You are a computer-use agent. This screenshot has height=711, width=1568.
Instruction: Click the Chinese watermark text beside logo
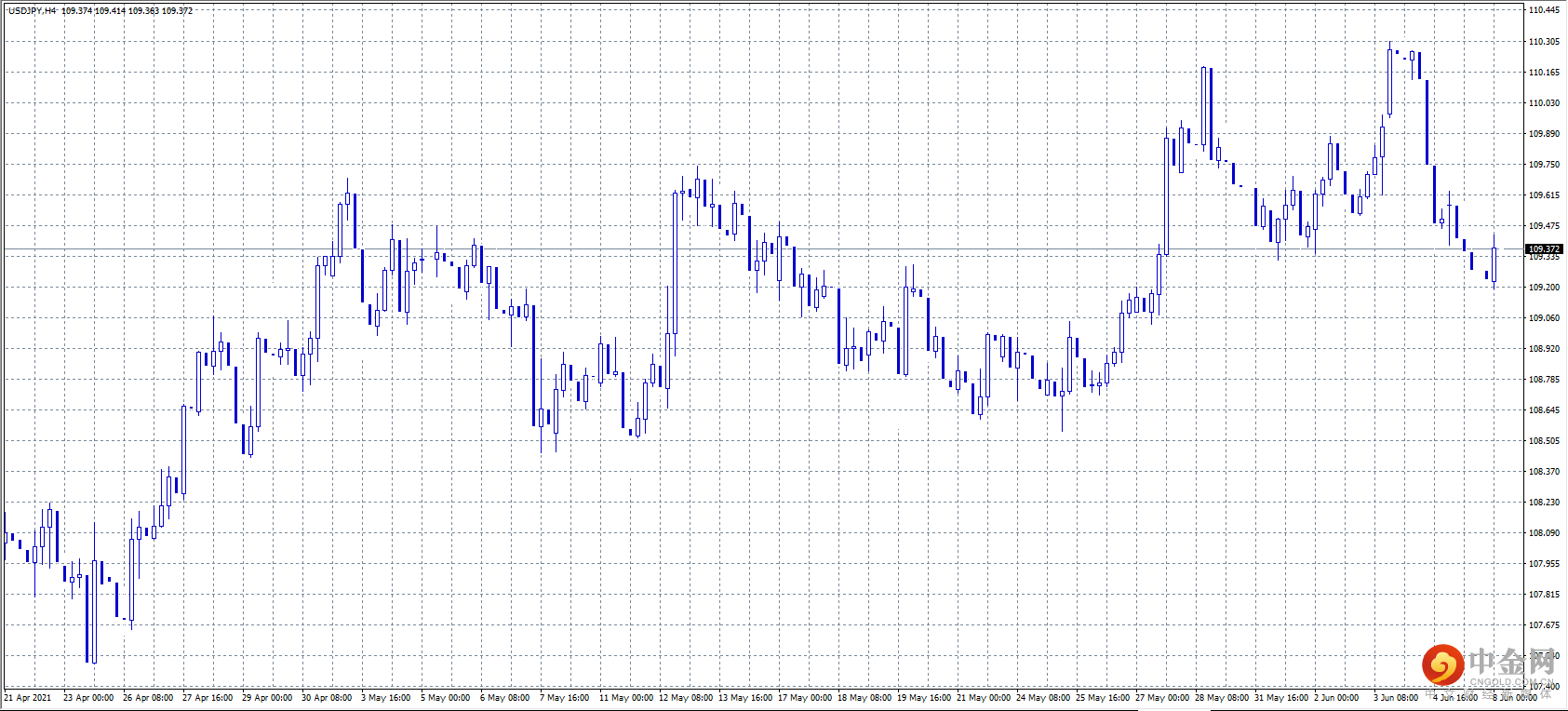[x=1512, y=663]
